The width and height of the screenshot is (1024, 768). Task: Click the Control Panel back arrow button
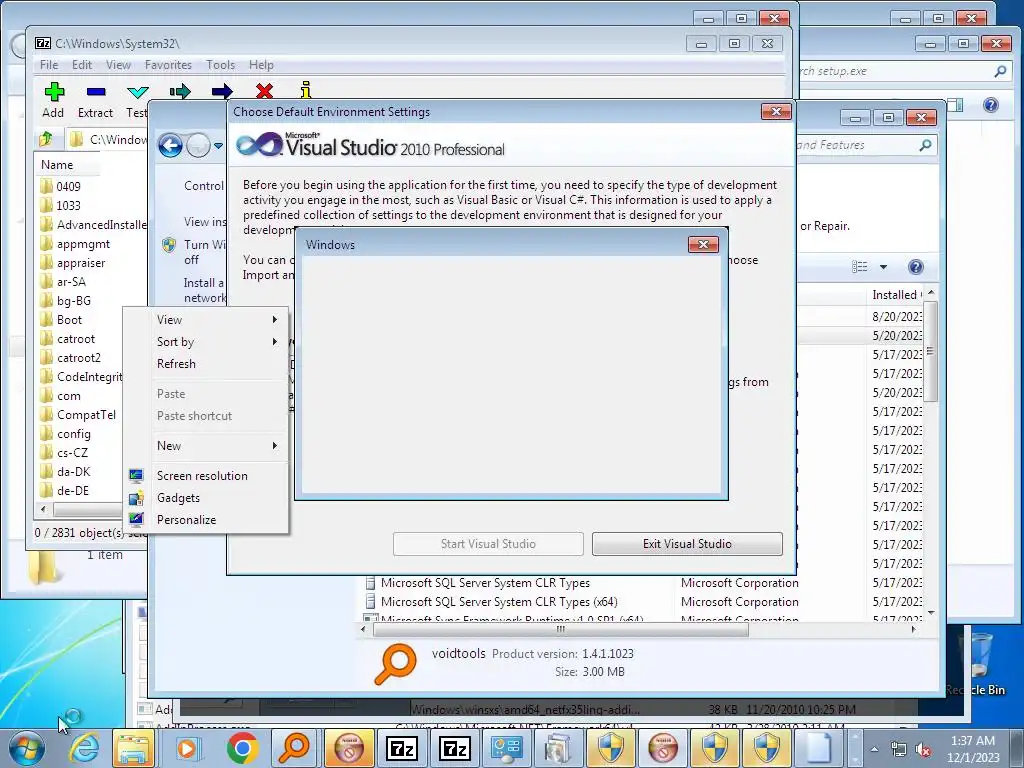click(x=170, y=146)
